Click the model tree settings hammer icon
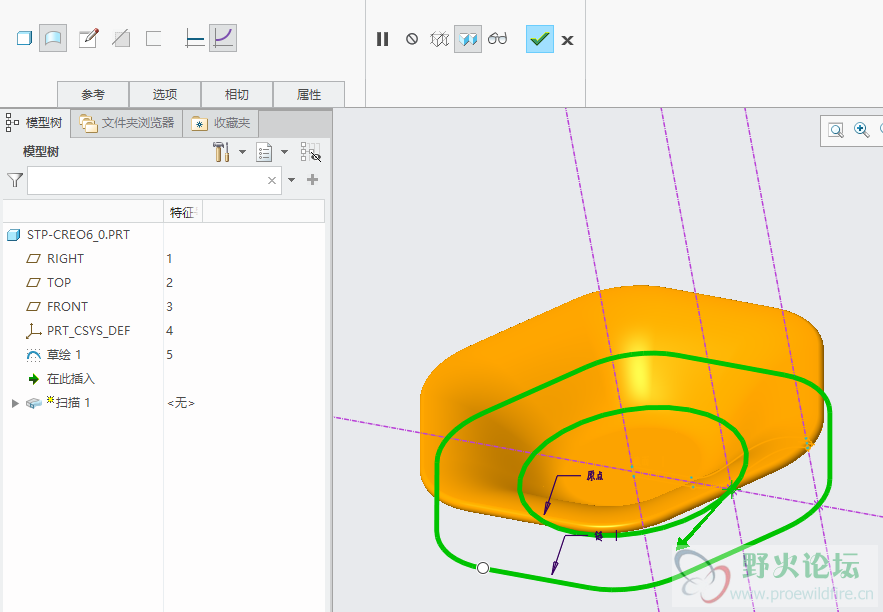This screenshot has width=883, height=612. 221,152
